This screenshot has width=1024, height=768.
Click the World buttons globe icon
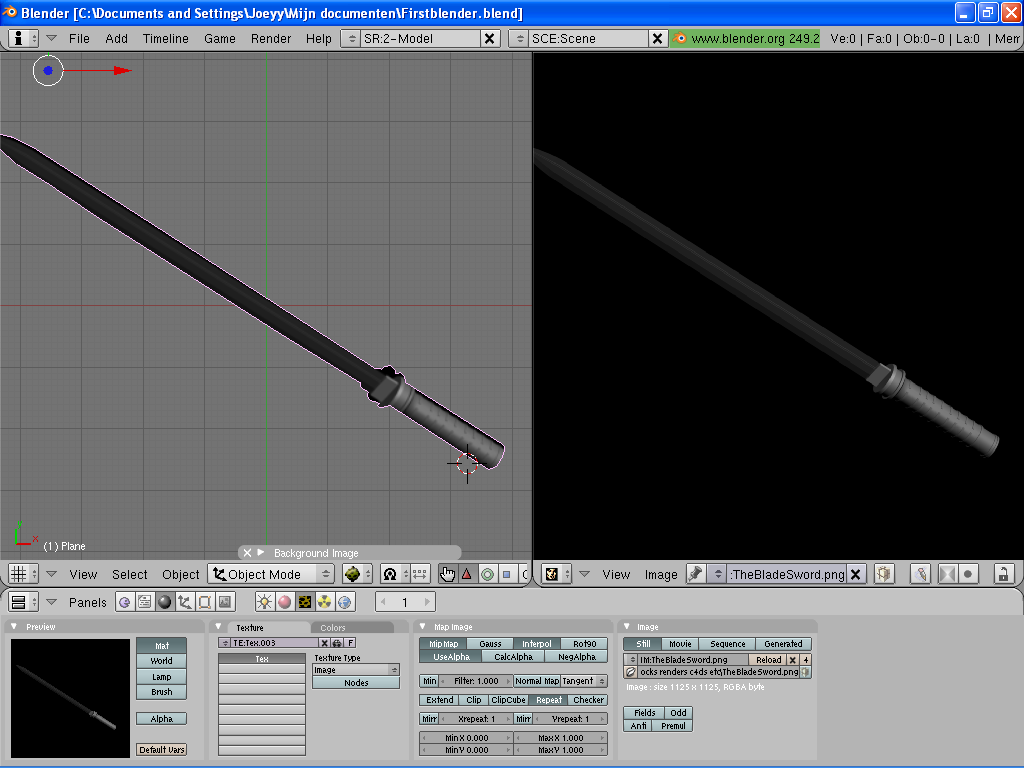[x=345, y=602]
